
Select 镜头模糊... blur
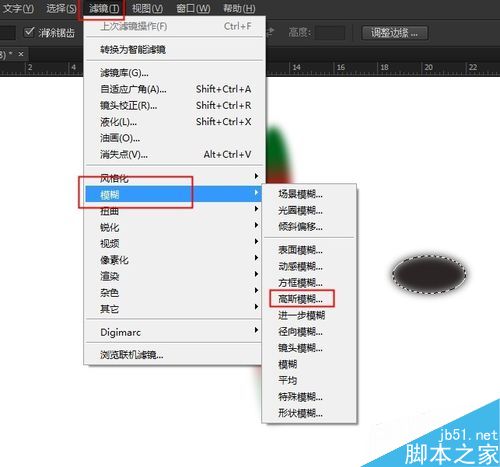pos(309,348)
